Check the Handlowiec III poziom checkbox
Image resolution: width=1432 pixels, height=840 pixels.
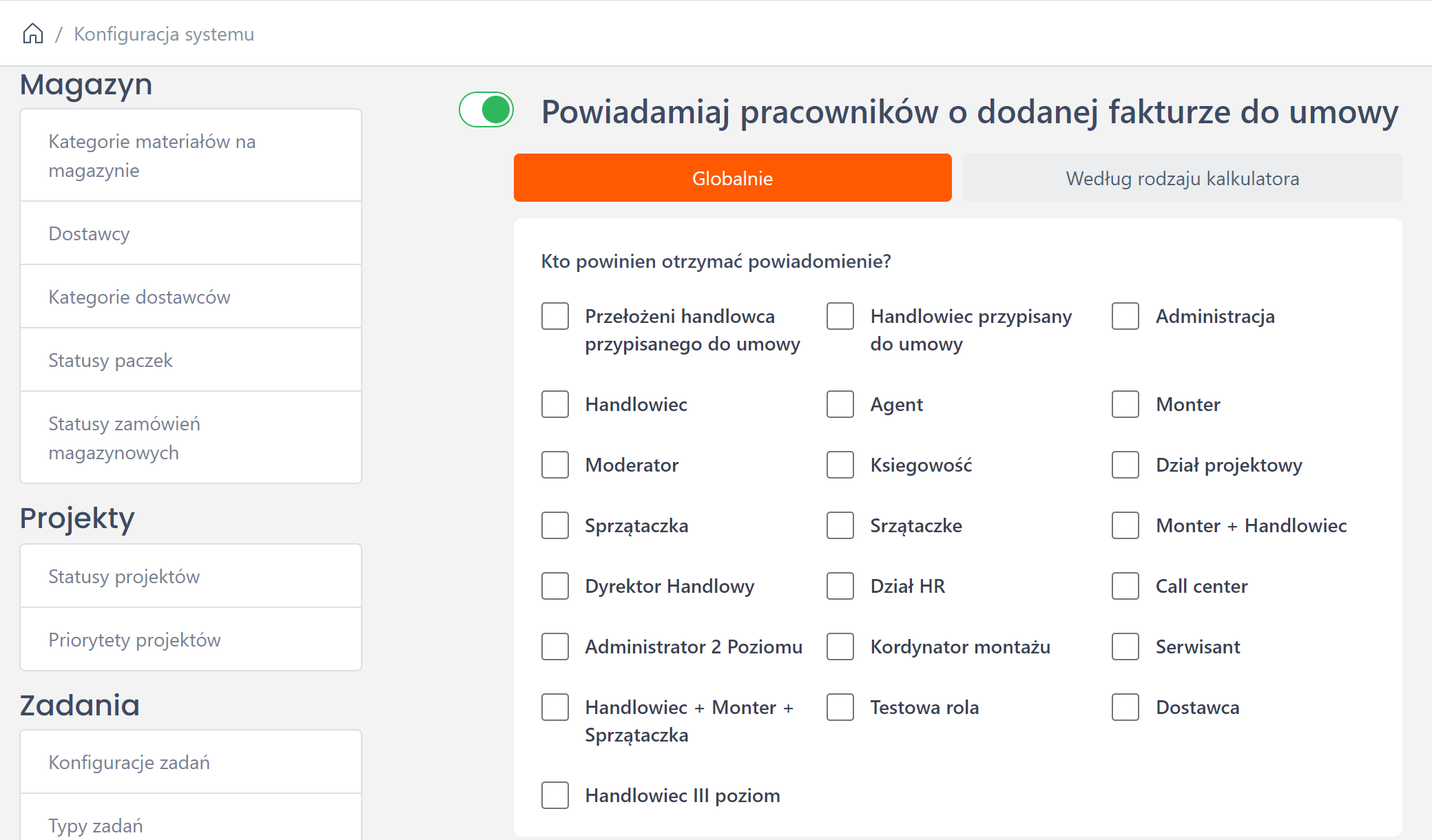[555, 796]
